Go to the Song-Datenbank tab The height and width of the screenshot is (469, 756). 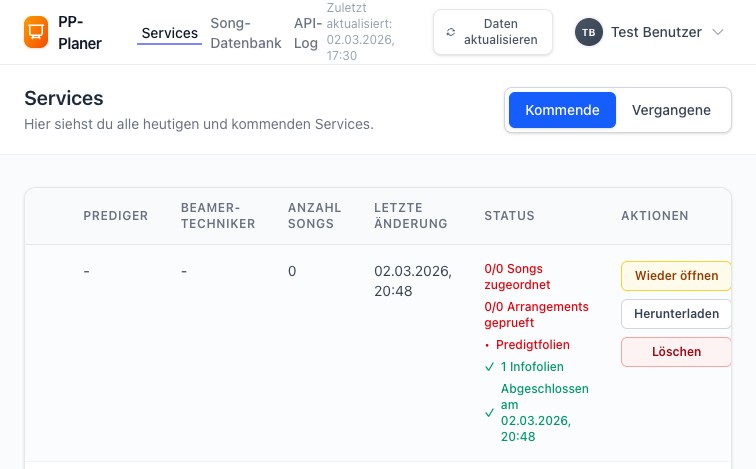246,33
